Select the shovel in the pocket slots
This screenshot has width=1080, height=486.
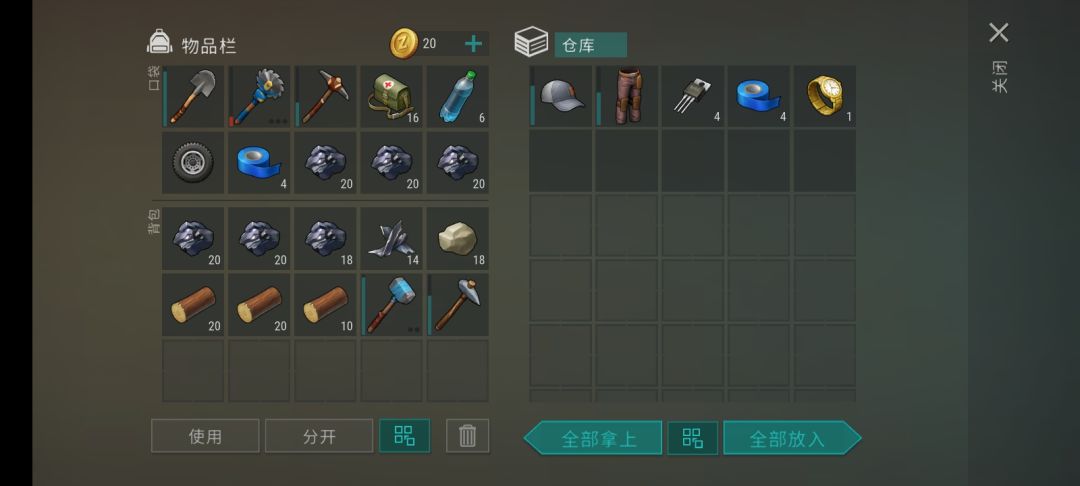pos(193,96)
